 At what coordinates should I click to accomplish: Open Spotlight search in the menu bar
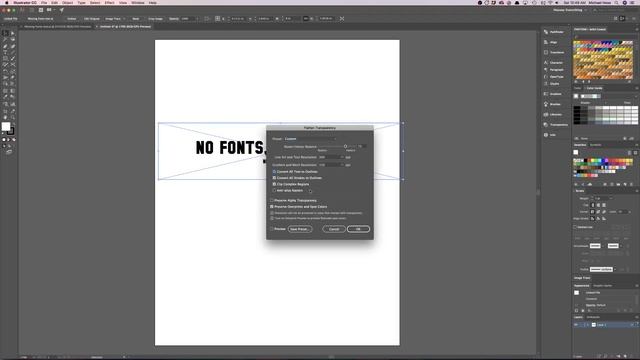coord(616,2)
